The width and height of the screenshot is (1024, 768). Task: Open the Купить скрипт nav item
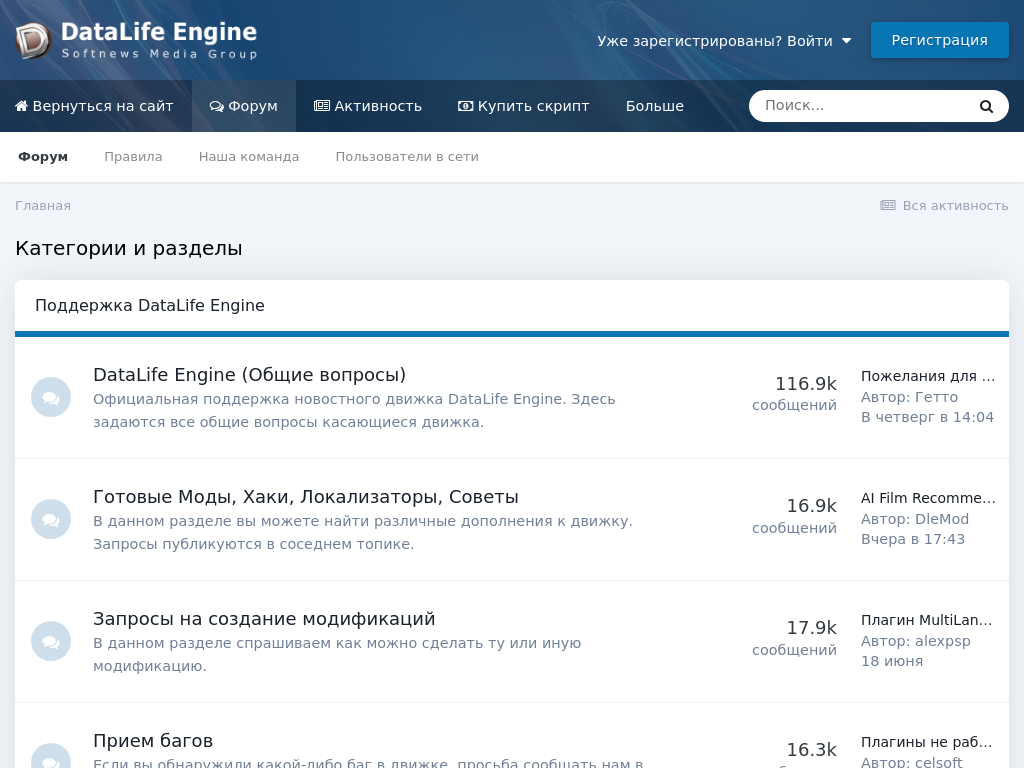(523, 106)
